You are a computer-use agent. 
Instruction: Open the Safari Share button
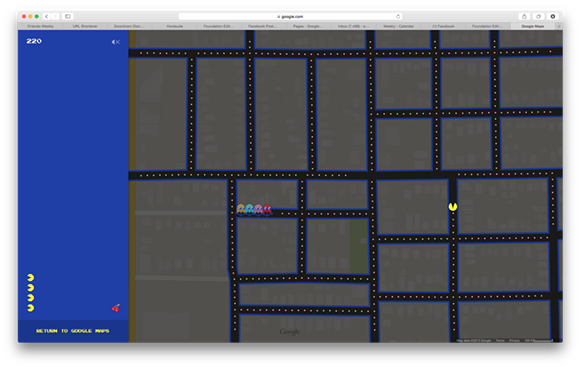pyautogui.click(x=524, y=16)
